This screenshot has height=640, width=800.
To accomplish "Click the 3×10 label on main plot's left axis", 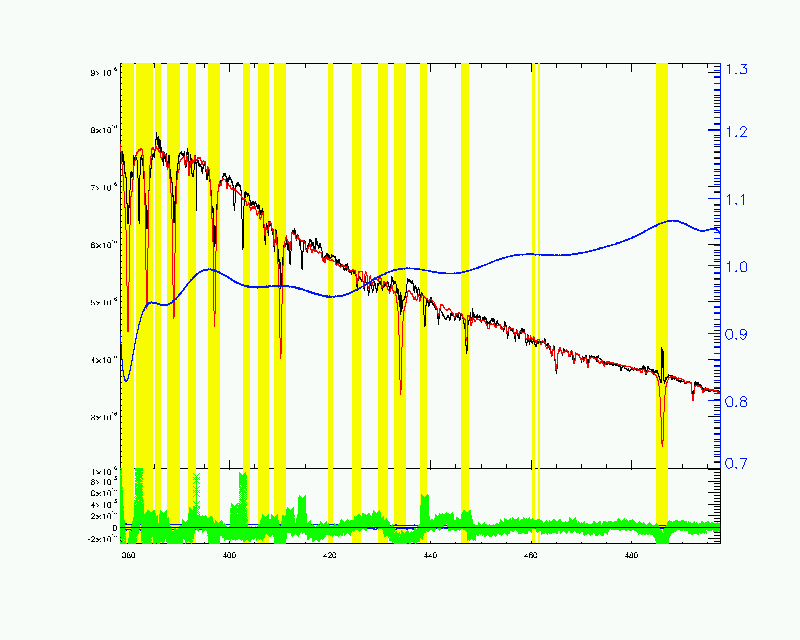I will coord(105,417).
